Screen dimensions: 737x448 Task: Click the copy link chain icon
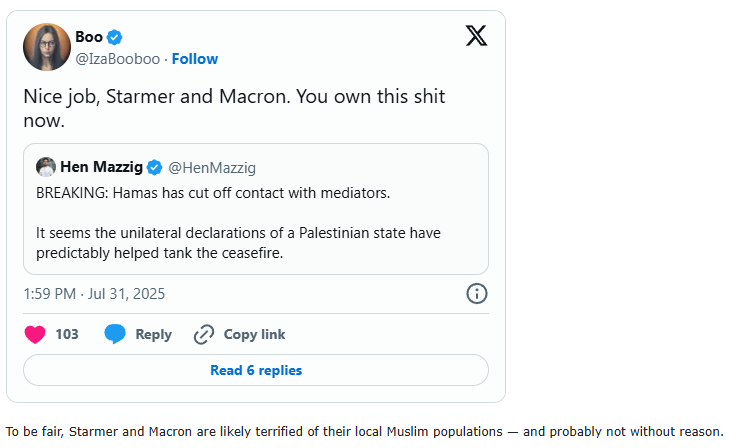pyautogui.click(x=204, y=334)
